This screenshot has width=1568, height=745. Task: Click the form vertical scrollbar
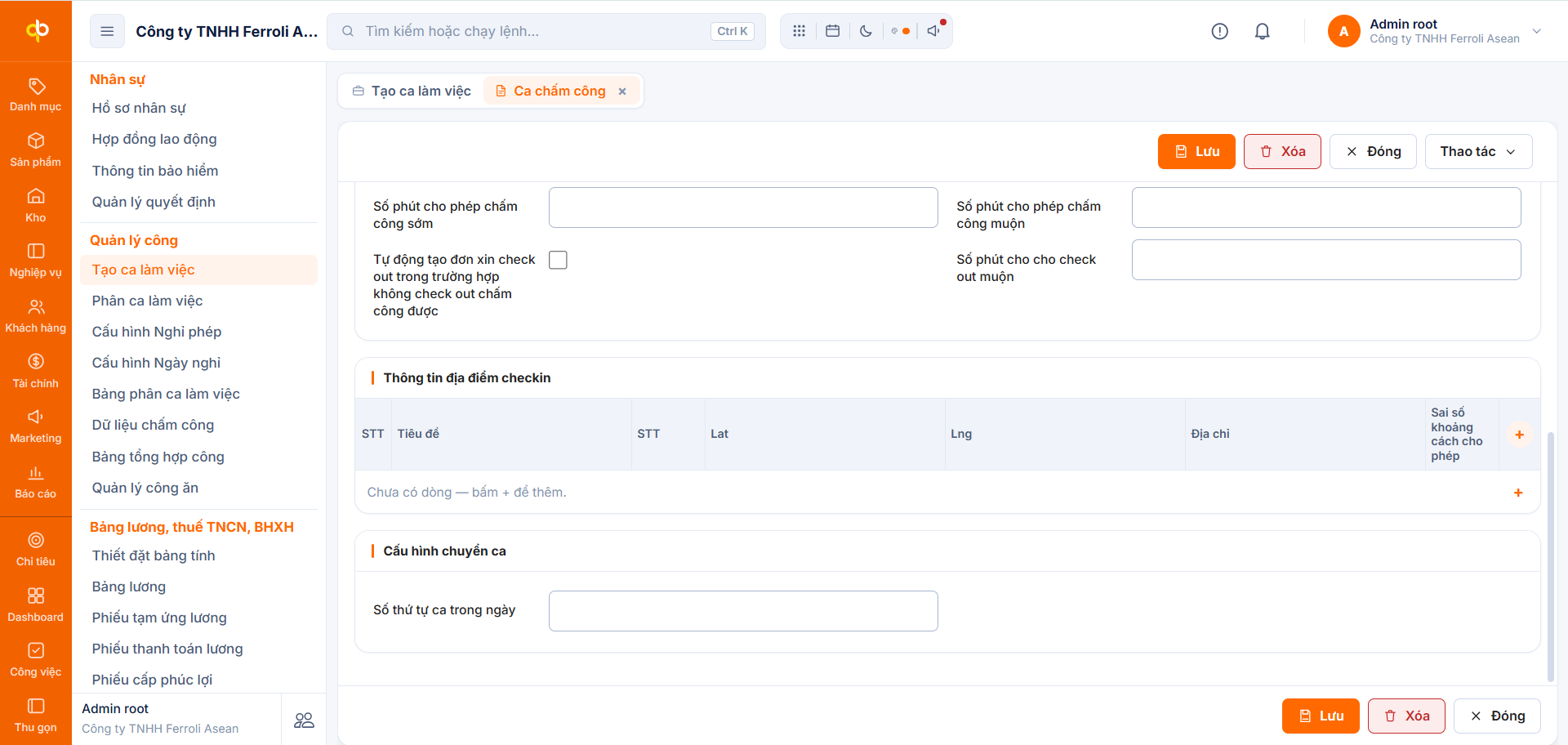(1551, 555)
